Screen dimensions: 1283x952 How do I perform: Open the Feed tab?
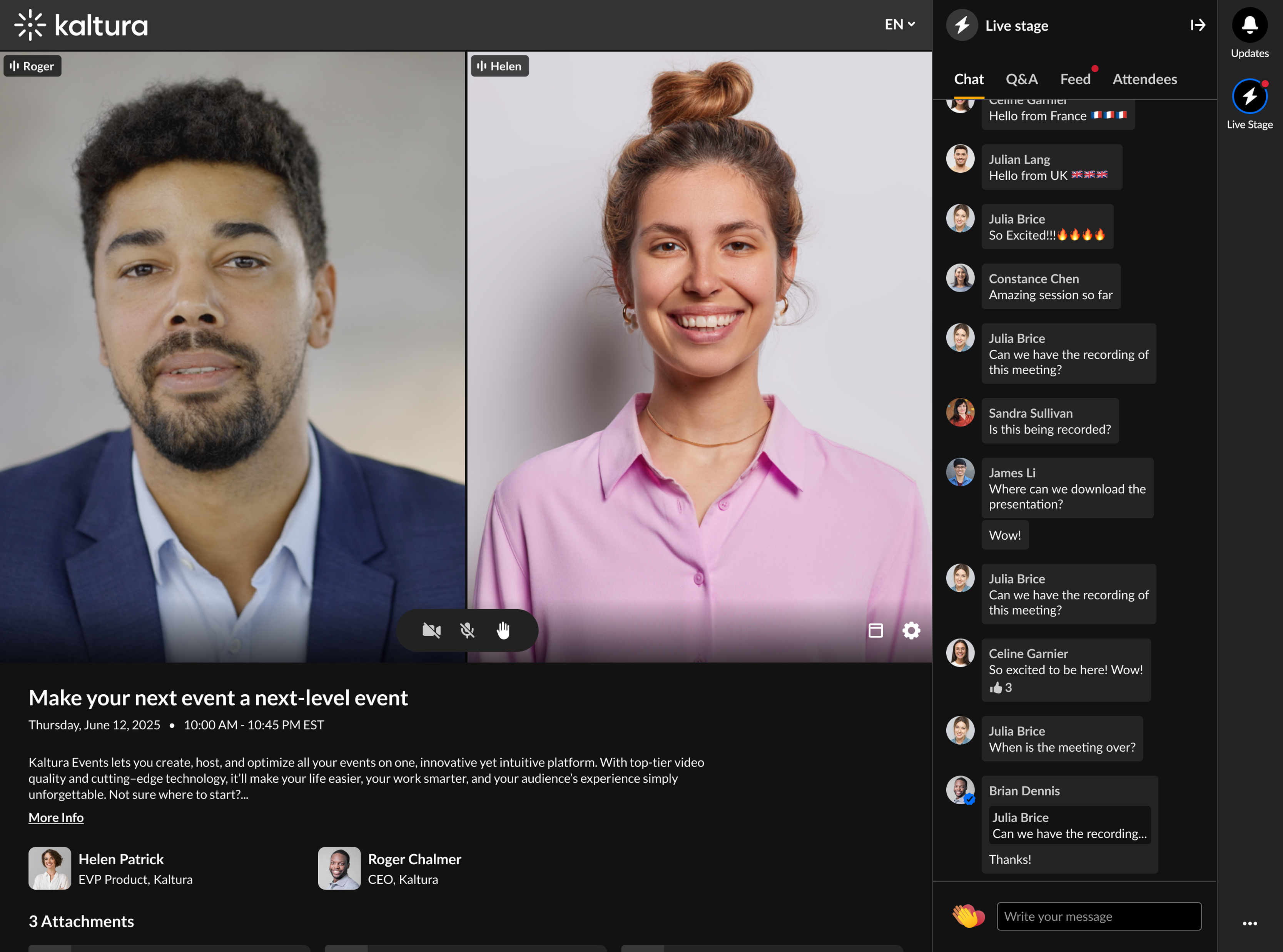pos(1075,79)
